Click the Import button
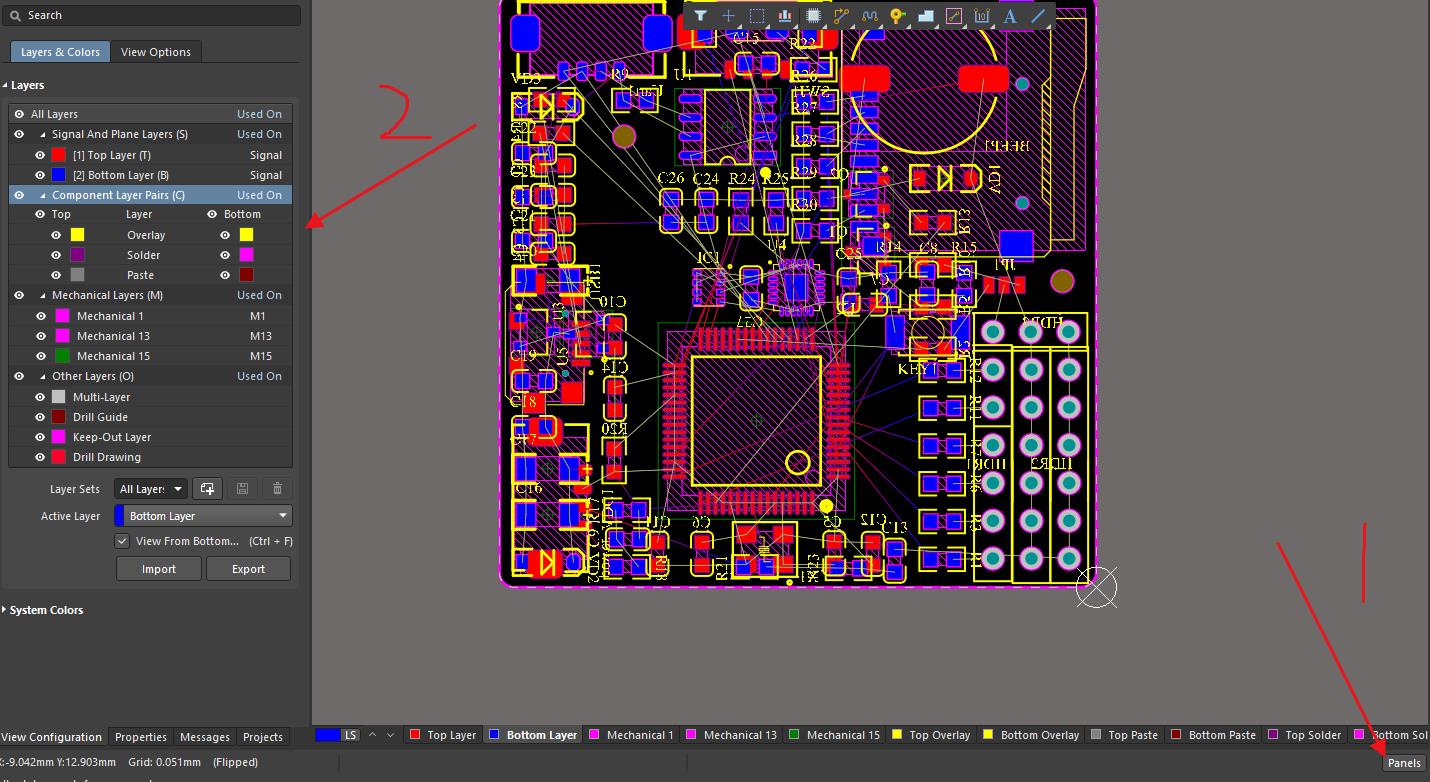Viewport: 1430px width, 782px height. 158,569
